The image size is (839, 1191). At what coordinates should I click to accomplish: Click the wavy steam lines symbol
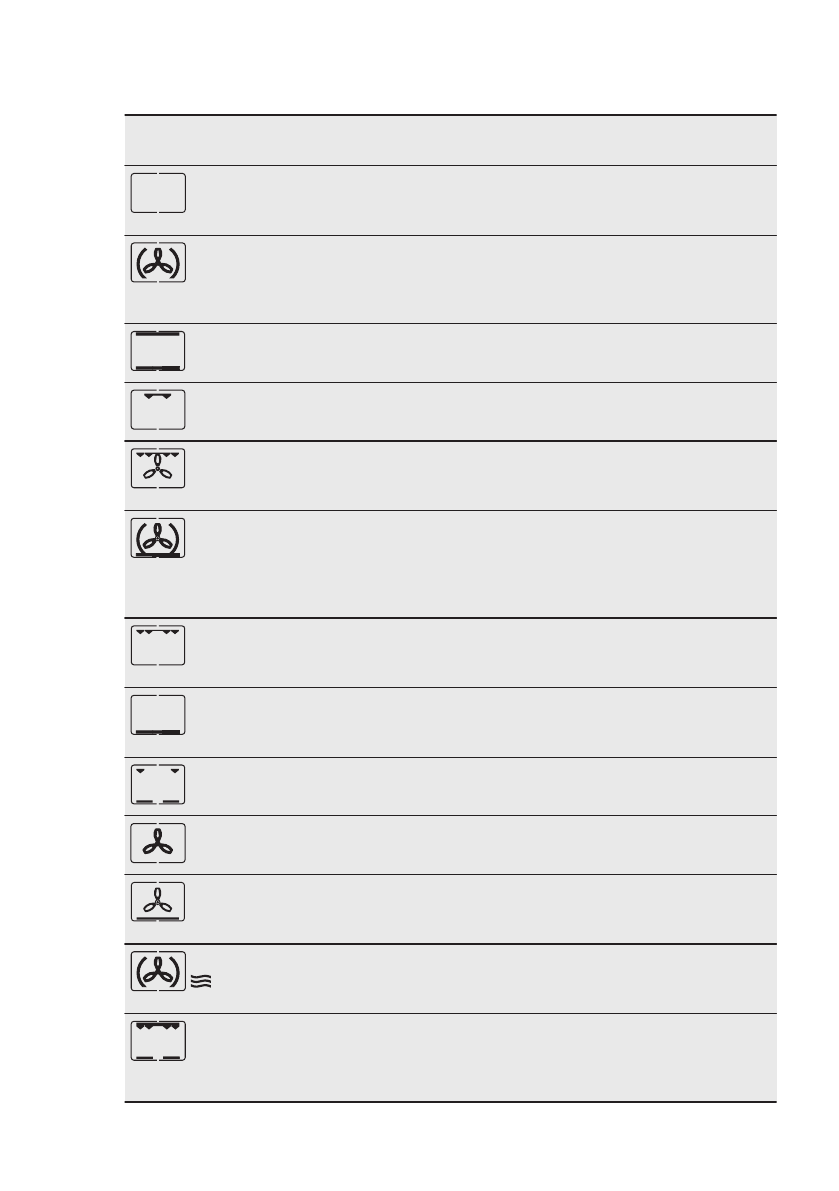(201, 984)
